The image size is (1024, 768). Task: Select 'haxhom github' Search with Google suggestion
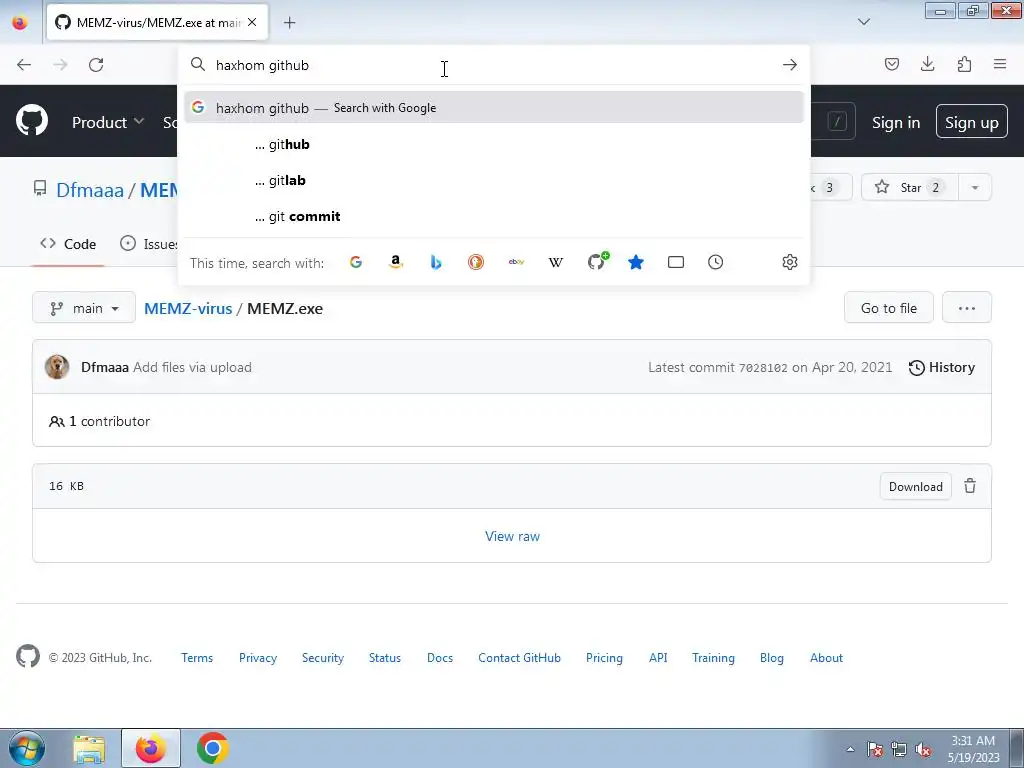(493, 107)
